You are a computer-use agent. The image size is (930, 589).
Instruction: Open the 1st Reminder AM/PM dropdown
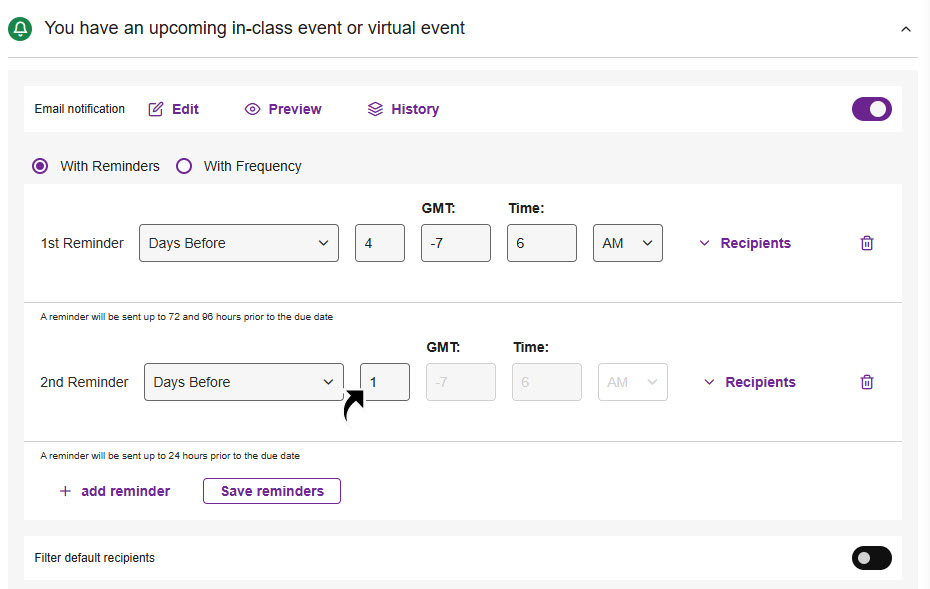pyautogui.click(x=627, y=243)
